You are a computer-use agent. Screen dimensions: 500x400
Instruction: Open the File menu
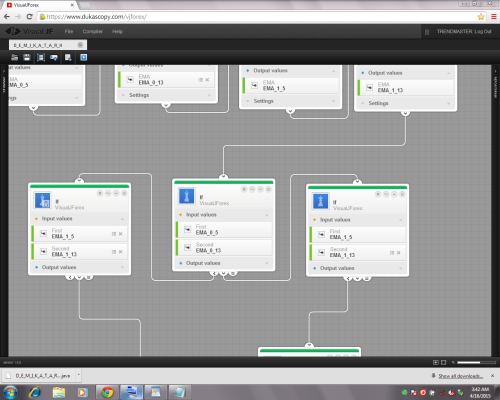click(69, 31)
